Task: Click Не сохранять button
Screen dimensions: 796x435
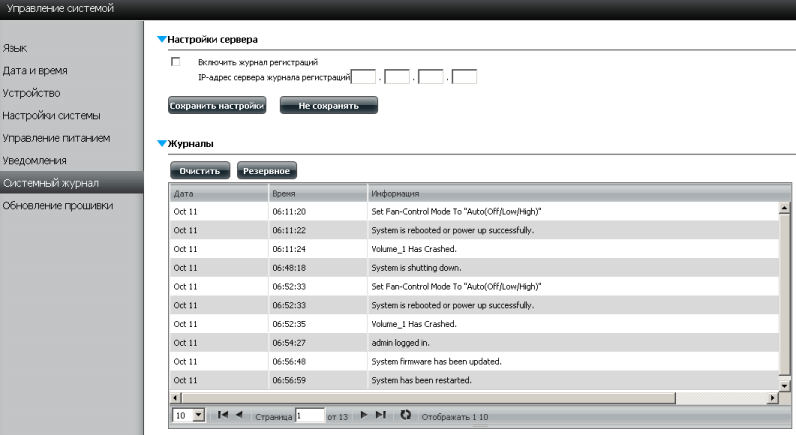Action: 328,106
